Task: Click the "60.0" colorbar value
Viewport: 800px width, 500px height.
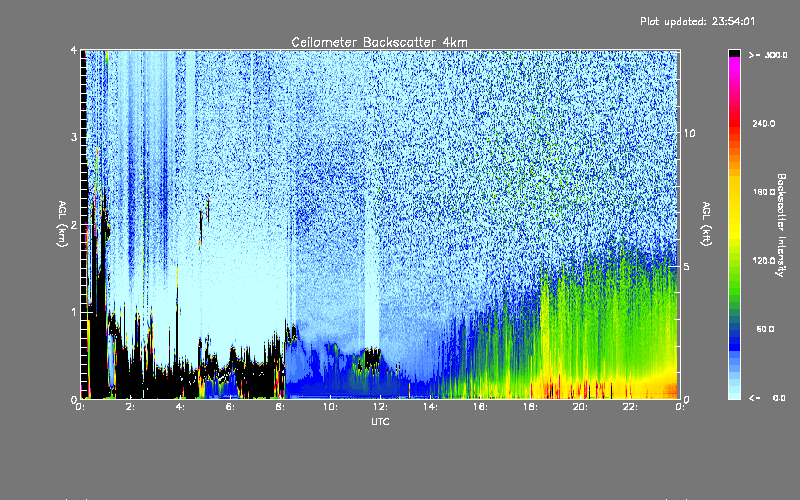Action: (x=765, y=329)
